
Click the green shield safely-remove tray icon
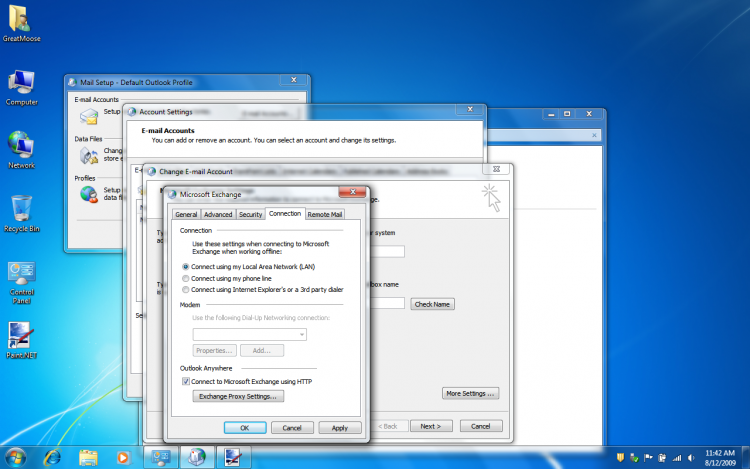pyautogui.click(x=634, y=458)
